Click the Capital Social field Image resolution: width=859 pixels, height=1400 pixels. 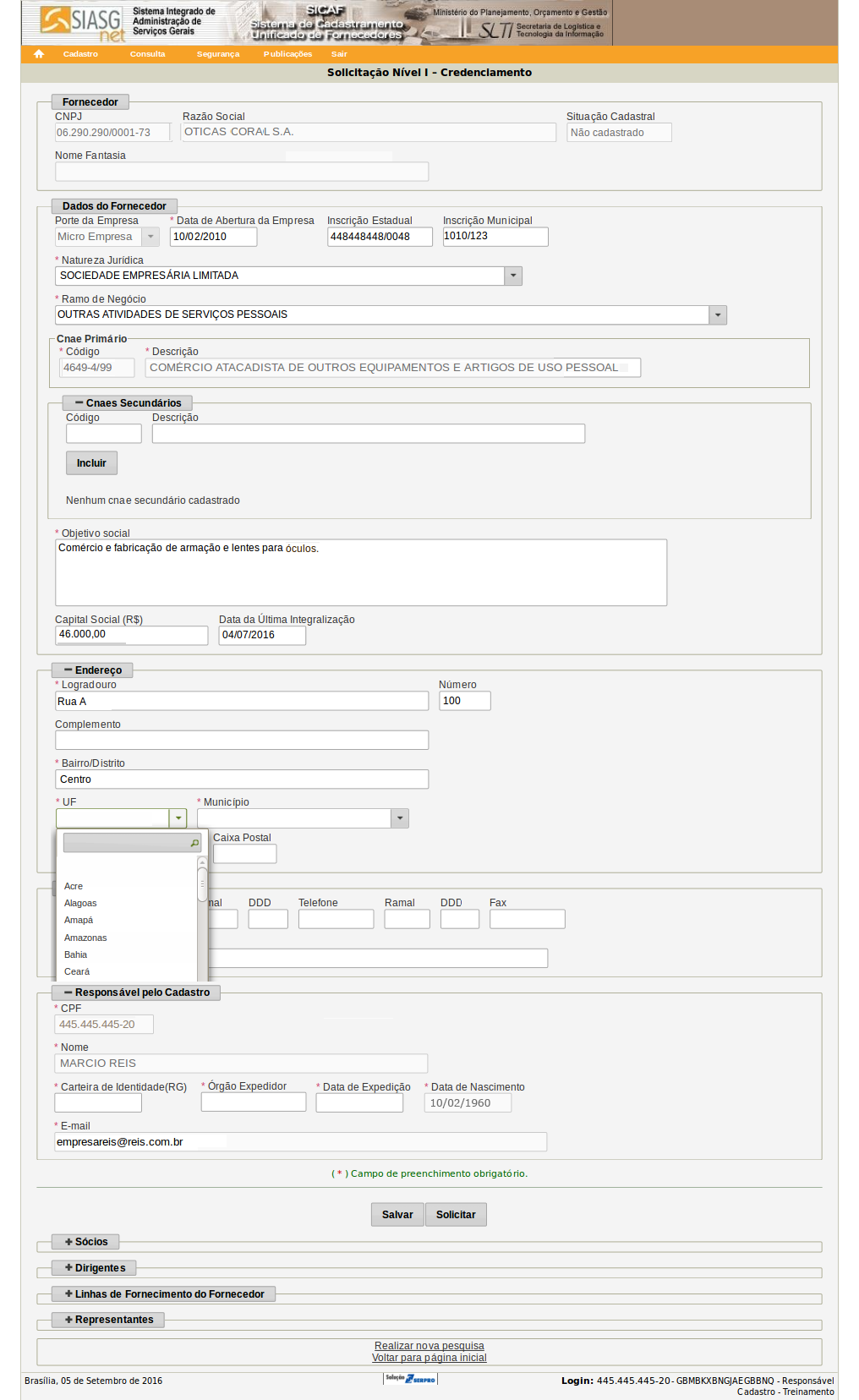(x=132, y=635)
